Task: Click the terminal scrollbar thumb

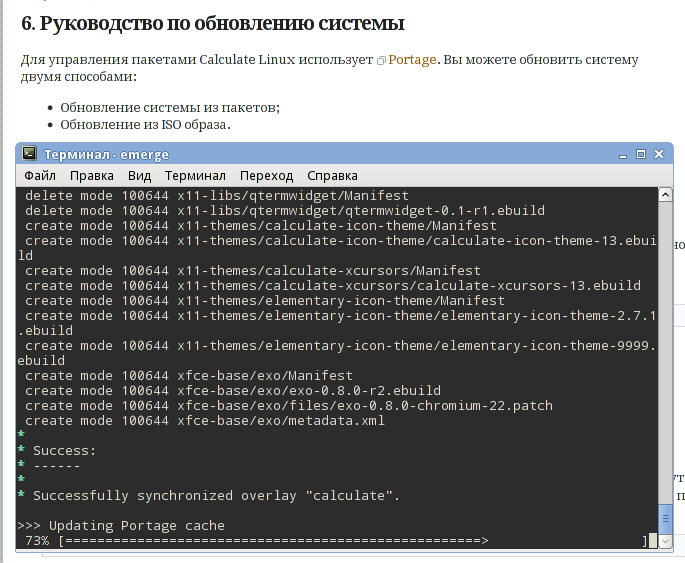Action: click(x=665, y=519)
